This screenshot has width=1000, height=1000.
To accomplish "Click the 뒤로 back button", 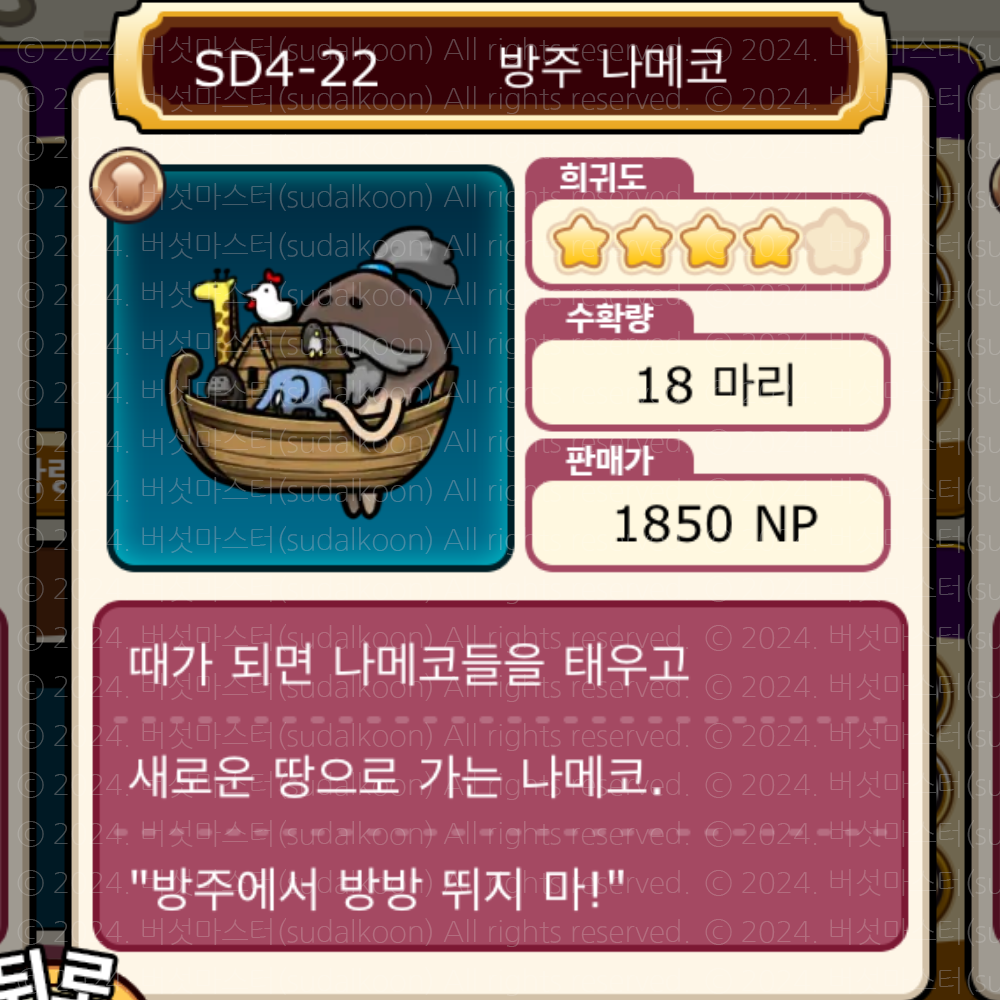I will point(57,974).
